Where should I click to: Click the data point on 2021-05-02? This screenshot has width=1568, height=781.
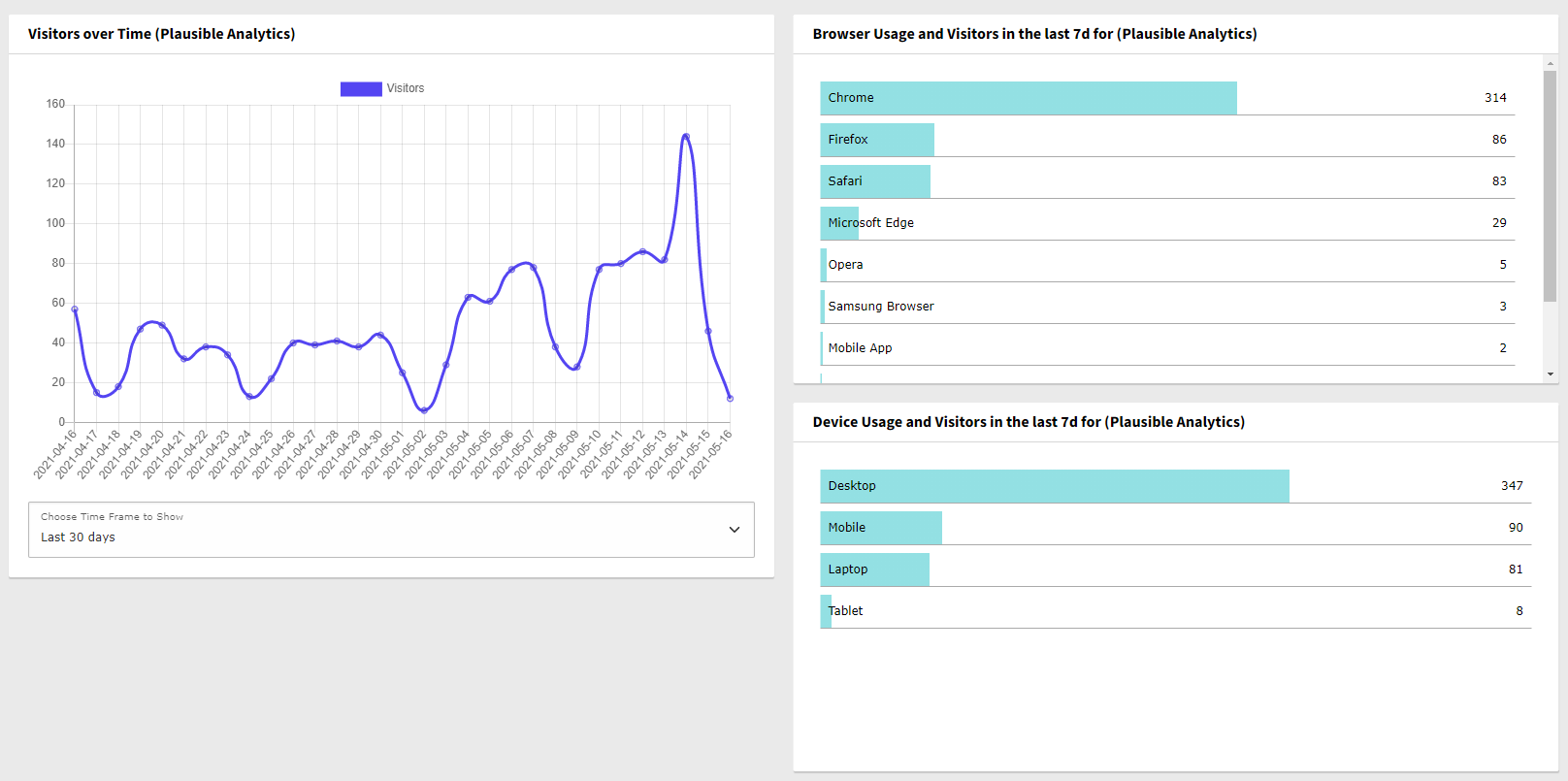point(424,410)
